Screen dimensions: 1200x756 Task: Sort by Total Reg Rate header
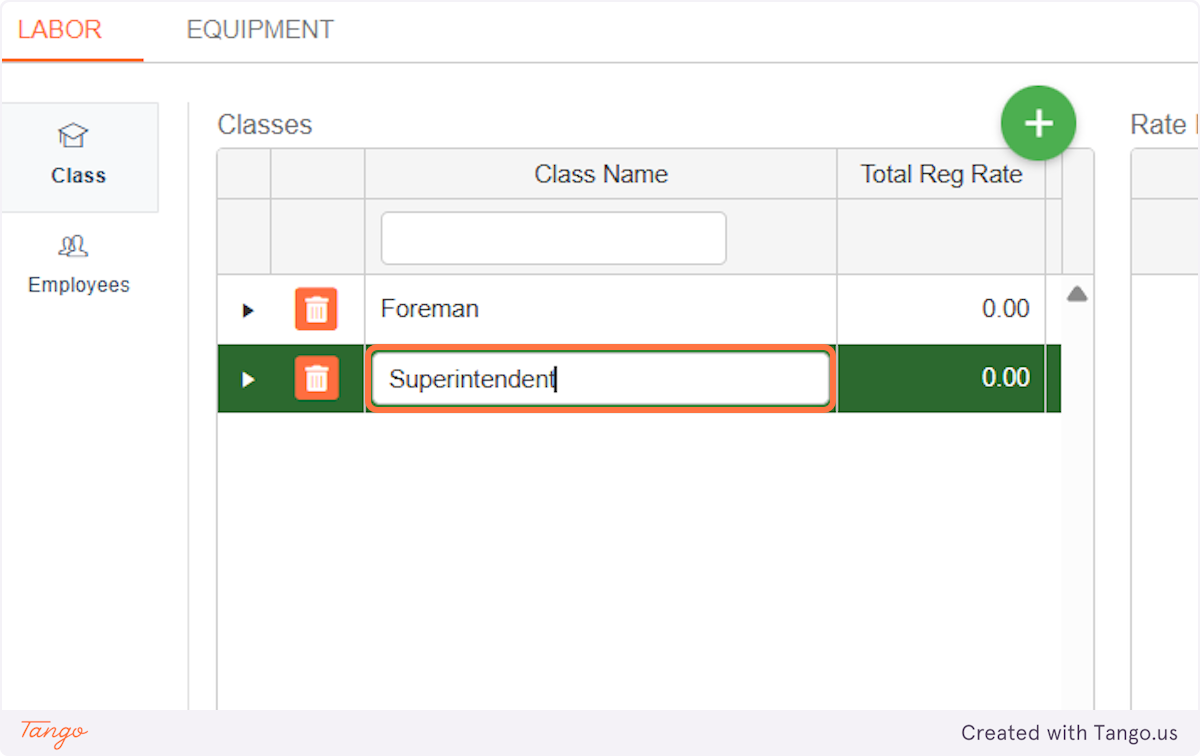[x=941, y=175]
